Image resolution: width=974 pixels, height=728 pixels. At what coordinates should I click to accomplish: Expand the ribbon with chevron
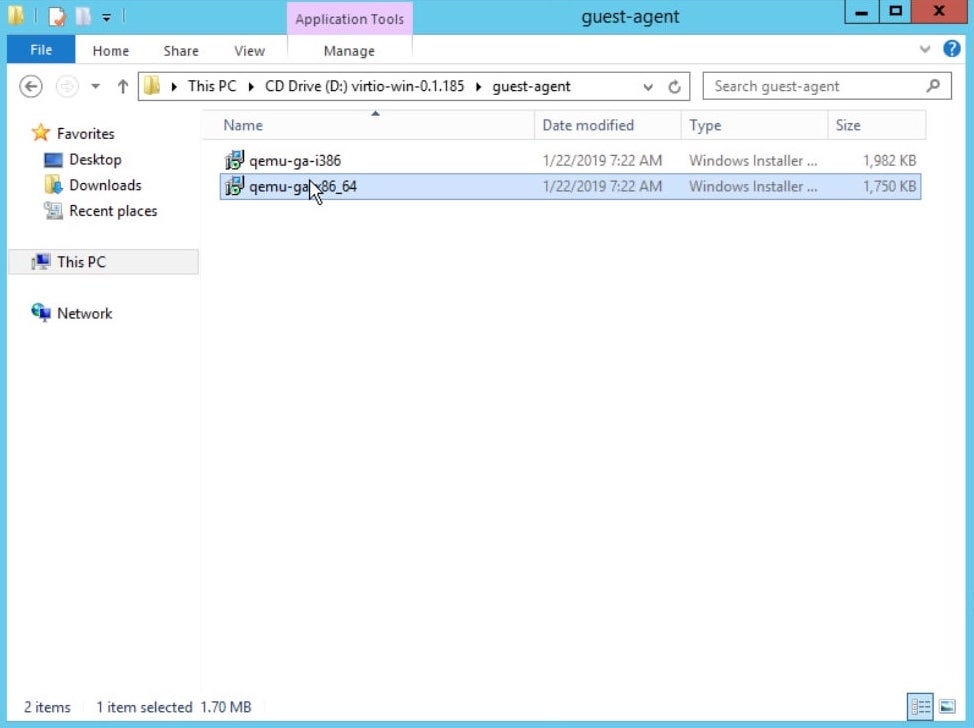coord(925,49)
